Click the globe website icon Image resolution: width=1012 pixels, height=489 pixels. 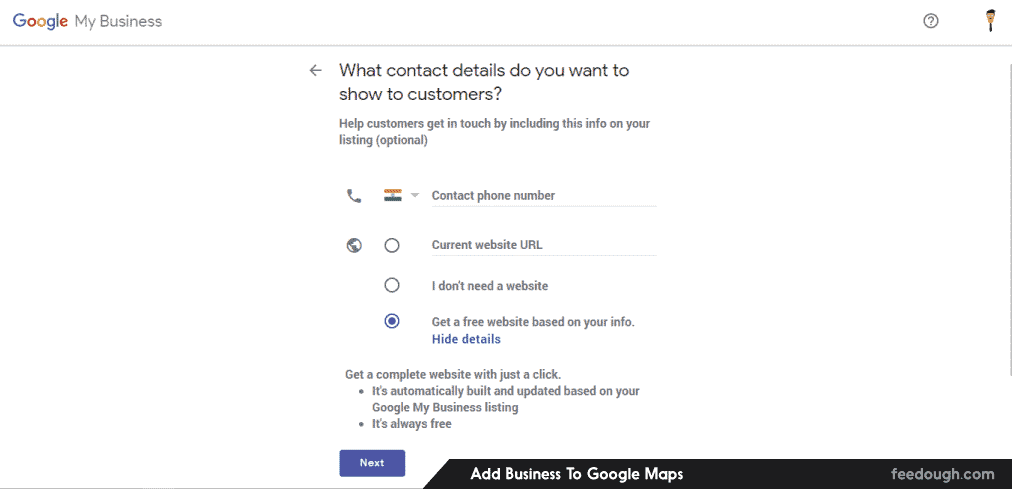pos(354,245)
